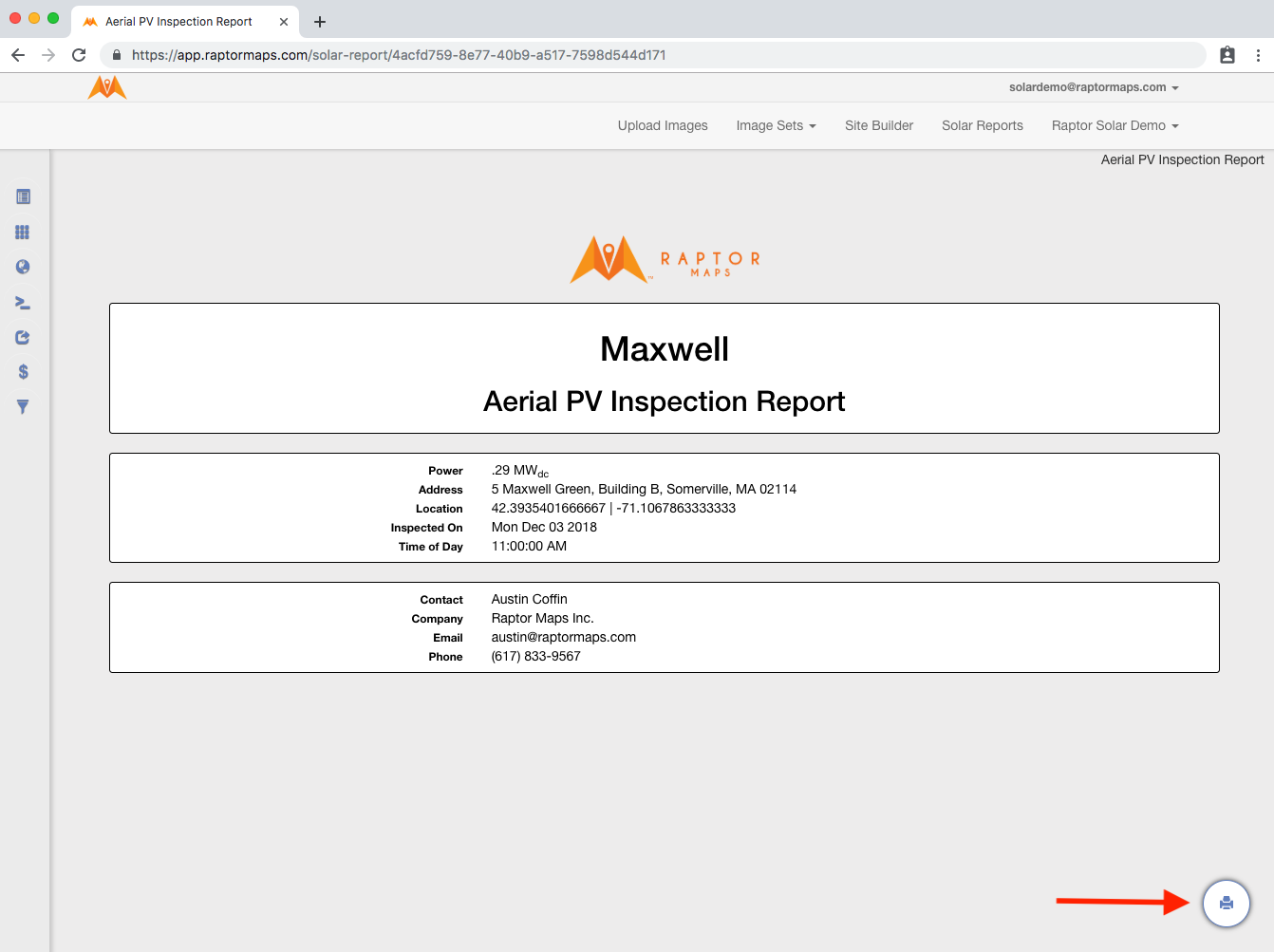Click the 5 Maxwell Green address text

click(644, 489)
